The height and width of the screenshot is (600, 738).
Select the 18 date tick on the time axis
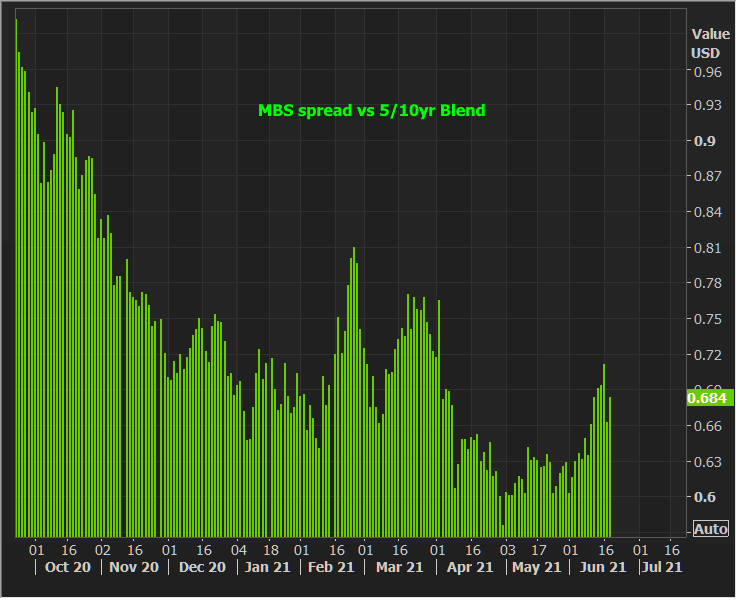tap(271, 549)
